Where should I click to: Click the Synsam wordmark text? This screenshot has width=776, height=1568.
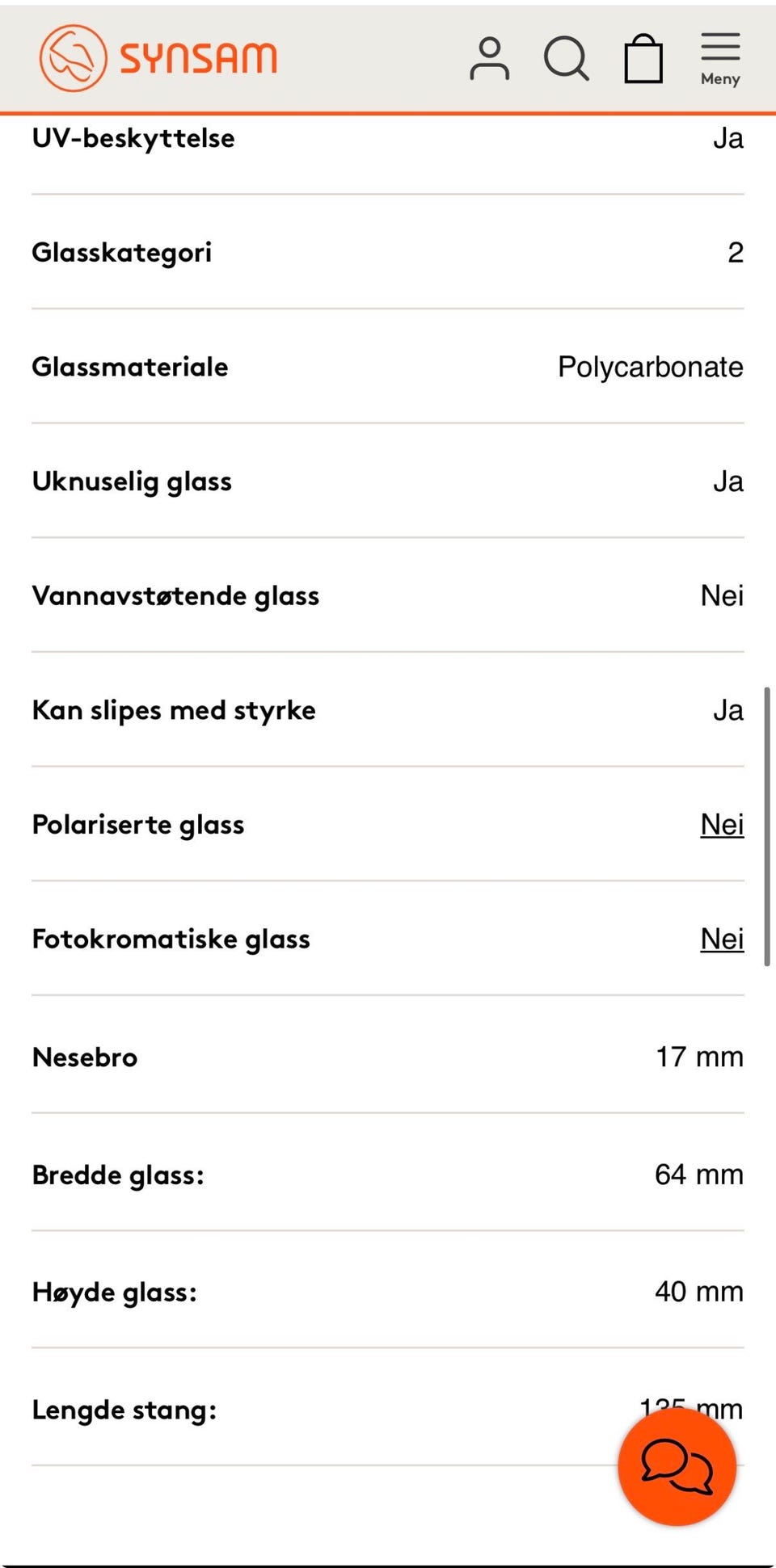pyautogui.click(x=199, y=58)
